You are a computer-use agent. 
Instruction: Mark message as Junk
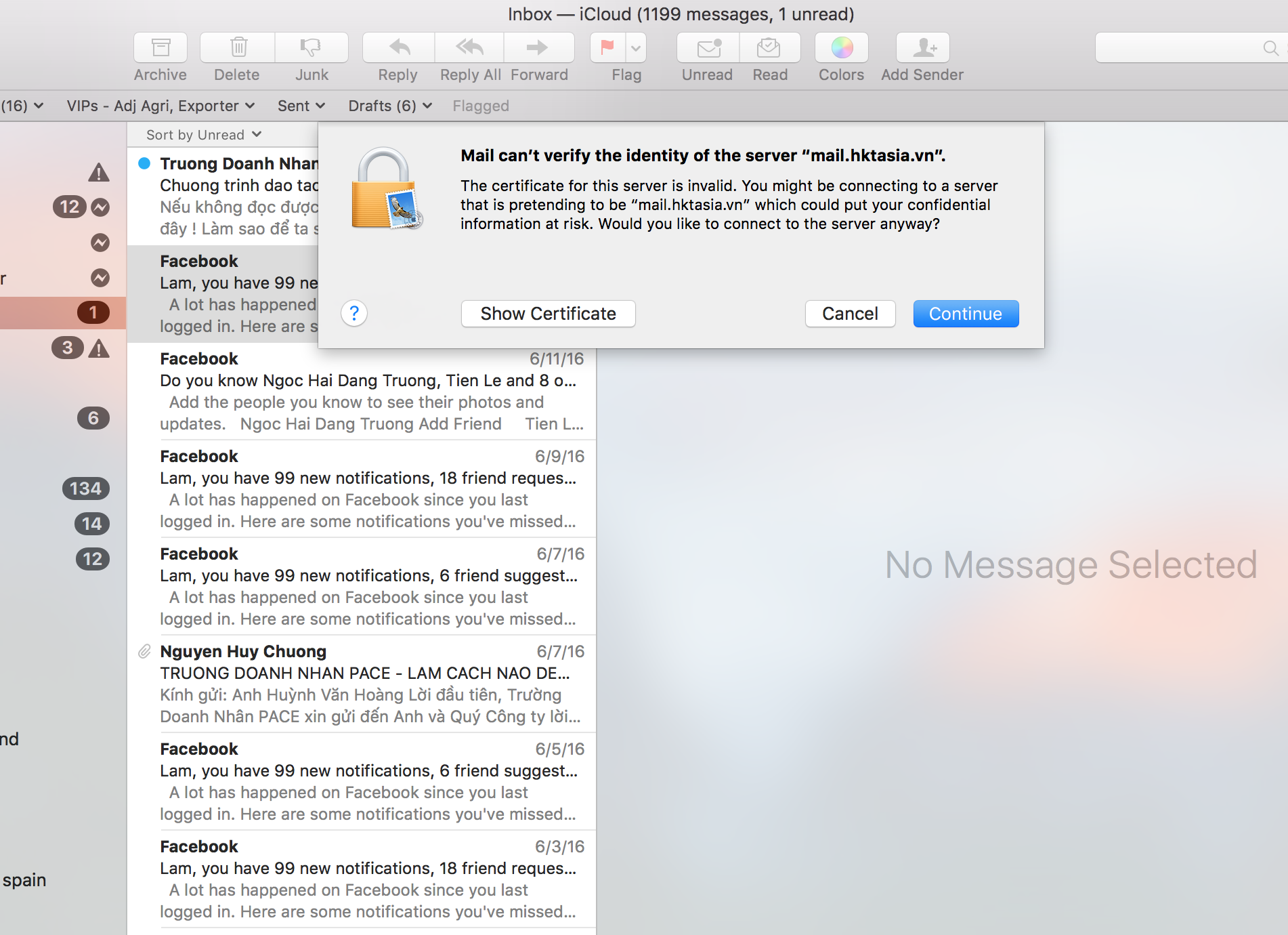coord(312,47)
